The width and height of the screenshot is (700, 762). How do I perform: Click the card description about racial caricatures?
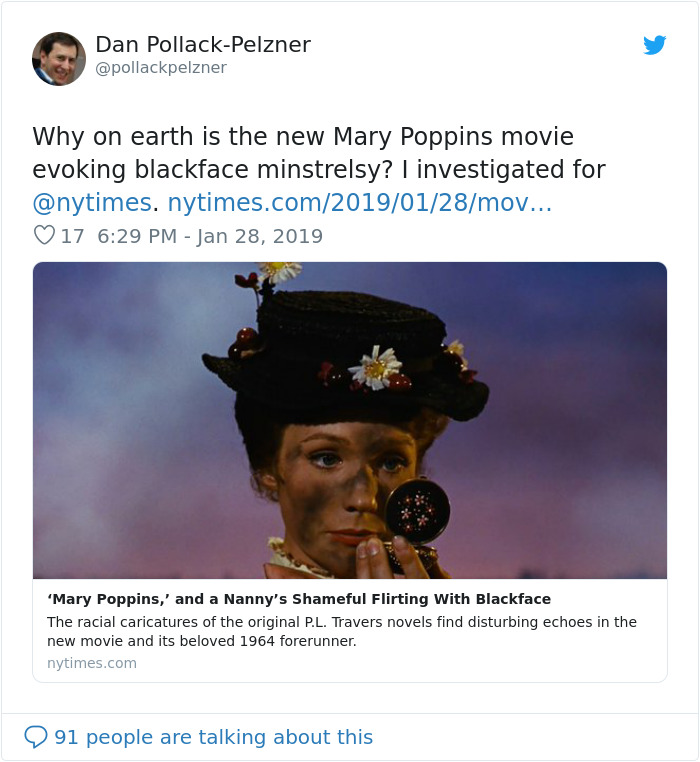(341, 631)
